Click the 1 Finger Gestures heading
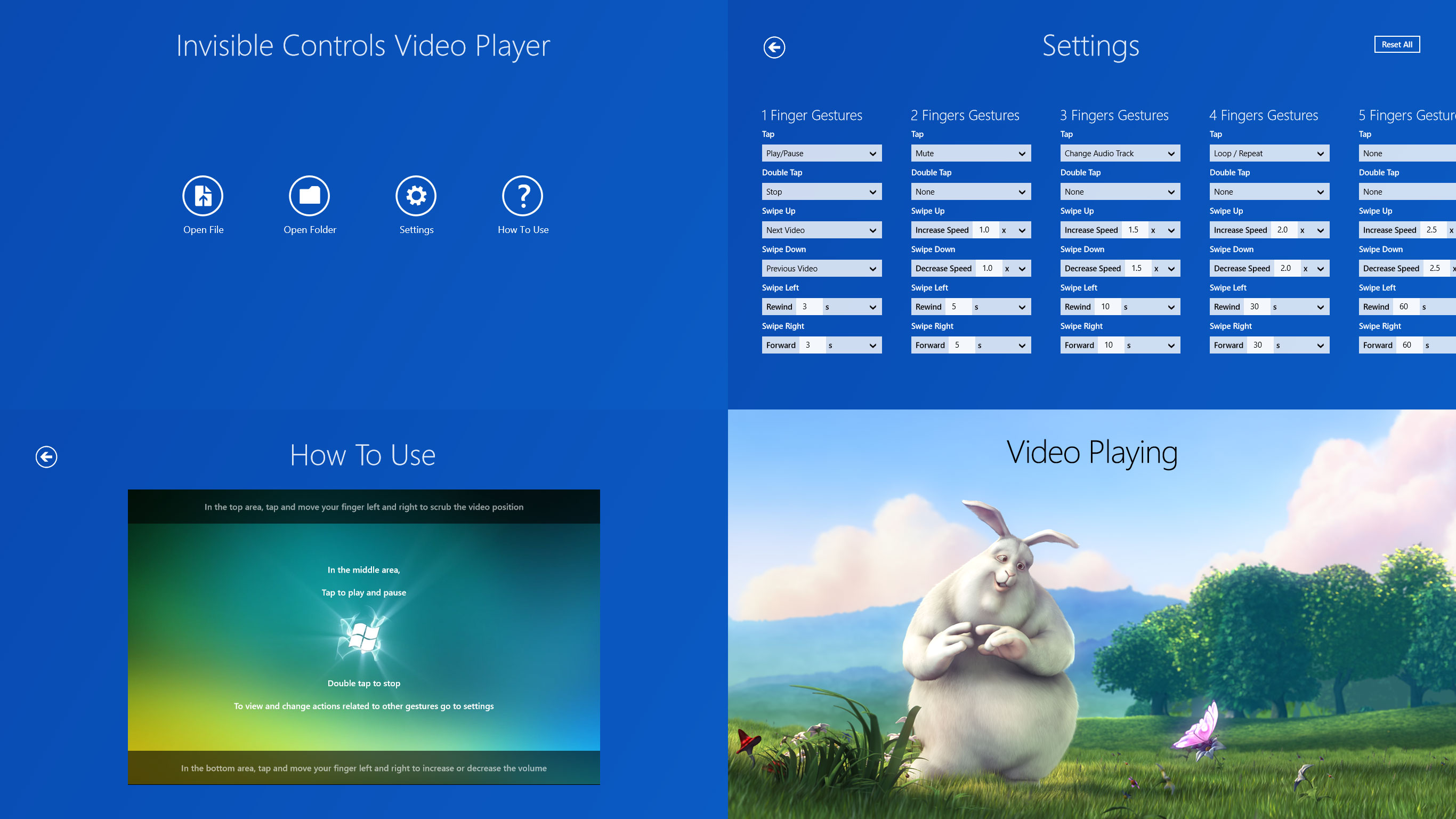Image resolution: width=1456 pixels, height=819 pixels. click(x=812, y=115)
